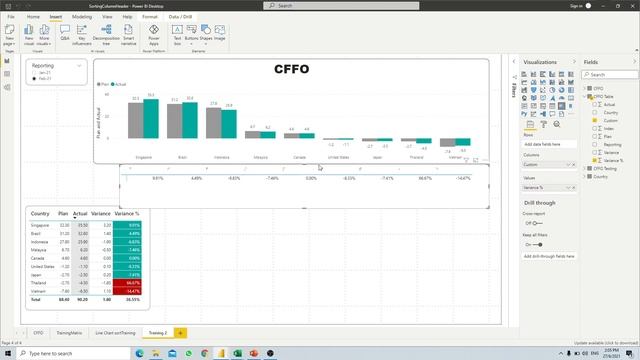Click the Power Apps ribbon icon

pos(154,35)
